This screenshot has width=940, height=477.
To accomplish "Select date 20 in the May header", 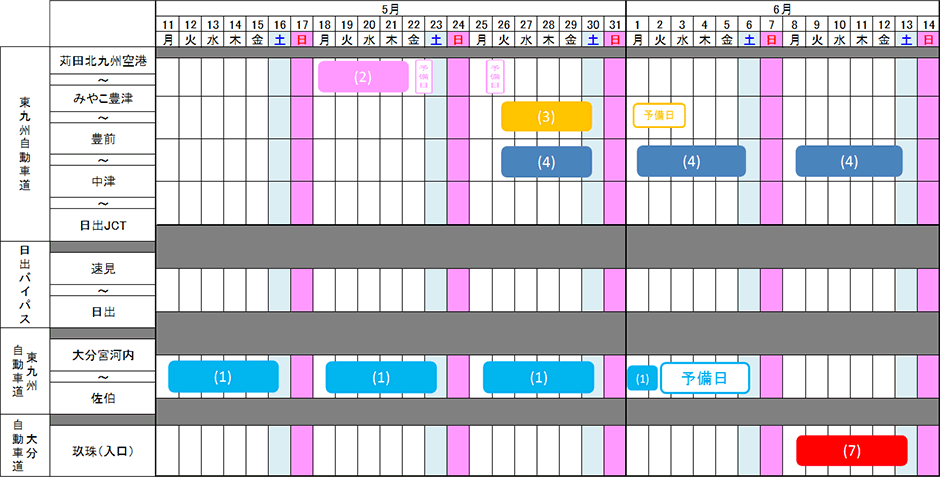I will (369, 25).
